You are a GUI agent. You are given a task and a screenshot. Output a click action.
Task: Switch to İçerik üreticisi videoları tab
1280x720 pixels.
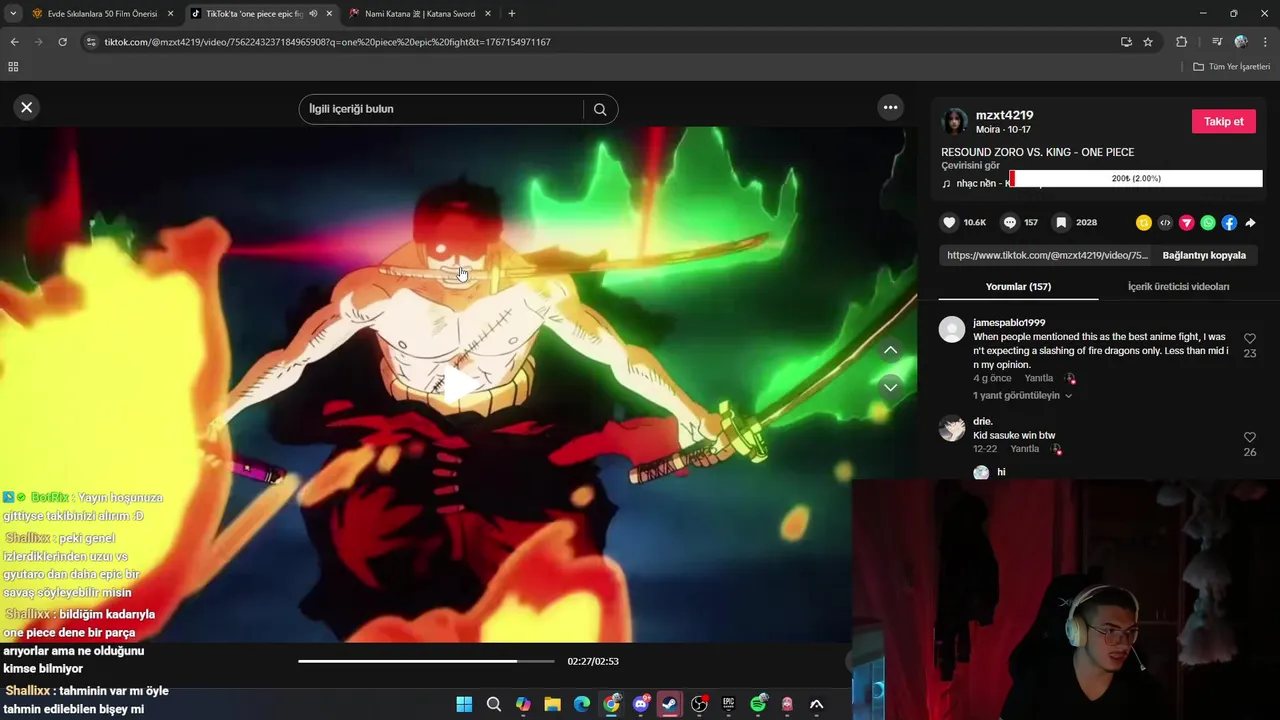coord(1178,287)
